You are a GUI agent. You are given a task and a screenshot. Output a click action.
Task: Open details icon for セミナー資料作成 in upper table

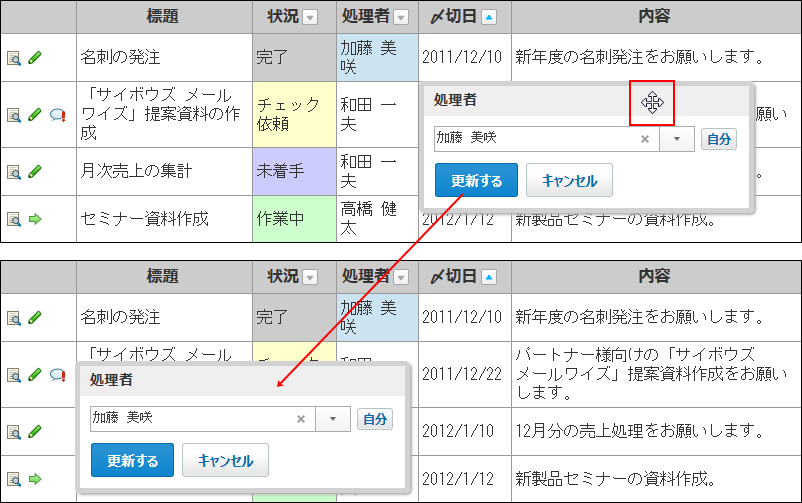[14, 220]
